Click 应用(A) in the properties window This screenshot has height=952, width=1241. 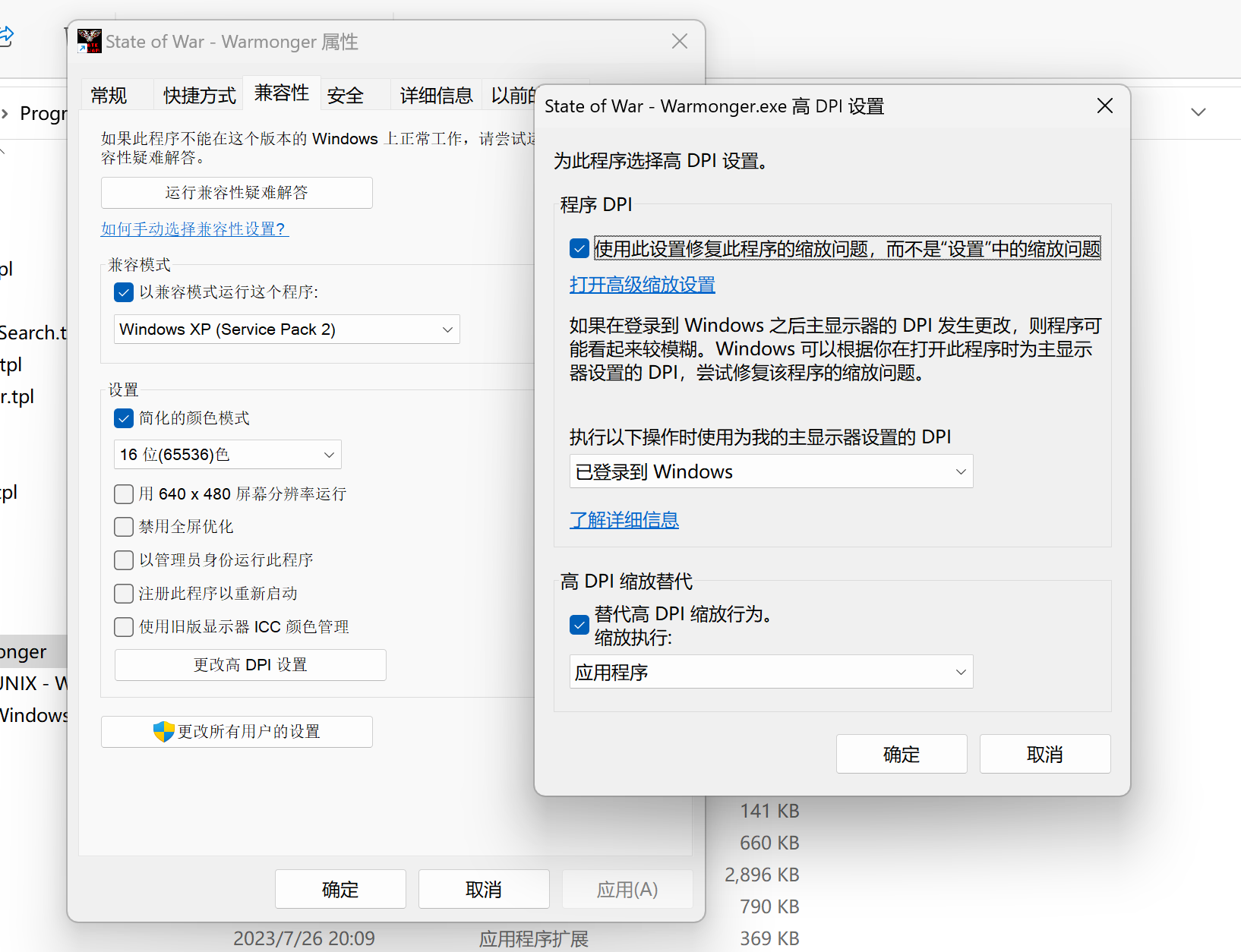pos(627,889)
